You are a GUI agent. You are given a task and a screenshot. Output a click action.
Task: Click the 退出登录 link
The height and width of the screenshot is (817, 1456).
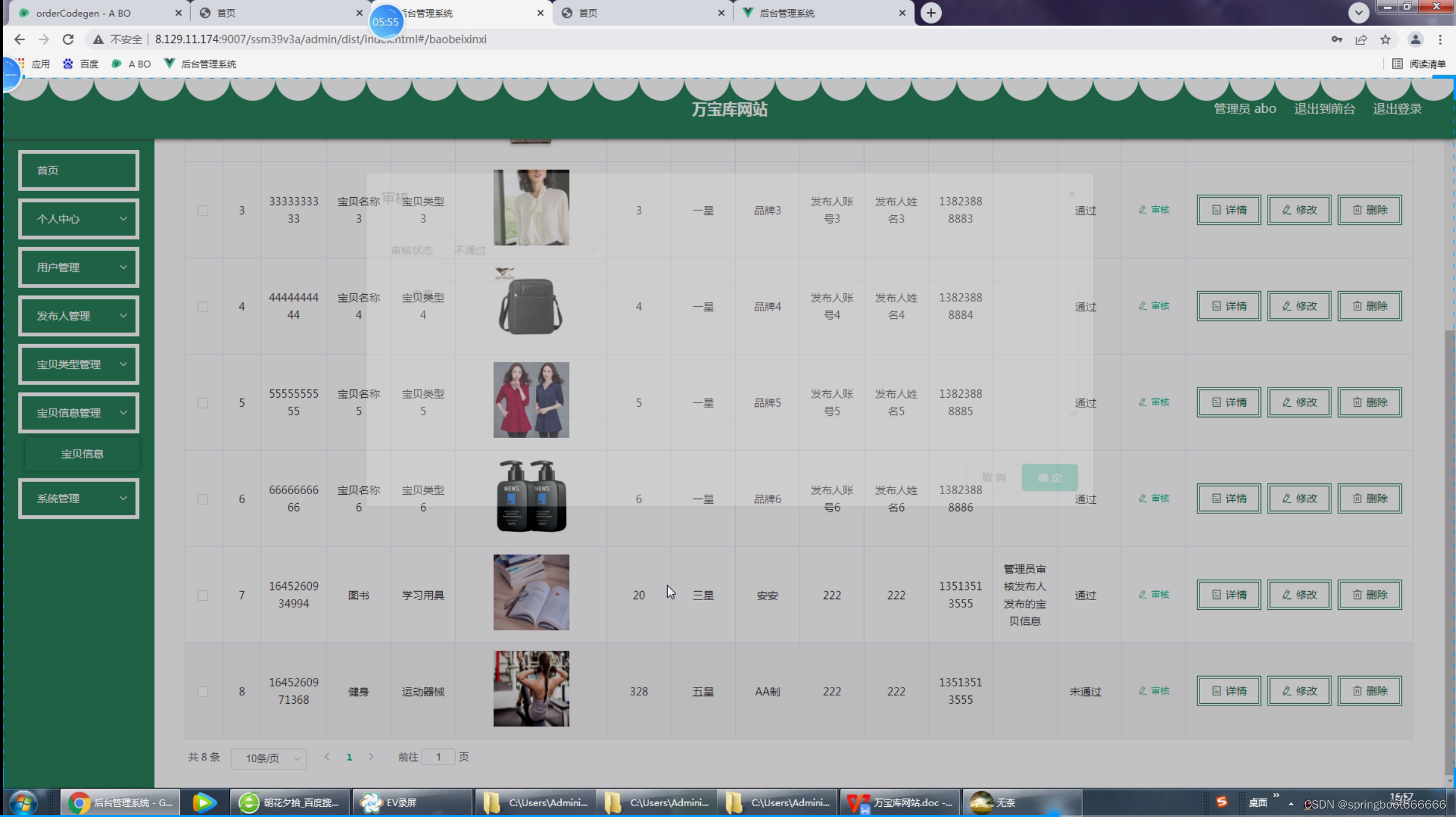click(x=1396, y=109)
